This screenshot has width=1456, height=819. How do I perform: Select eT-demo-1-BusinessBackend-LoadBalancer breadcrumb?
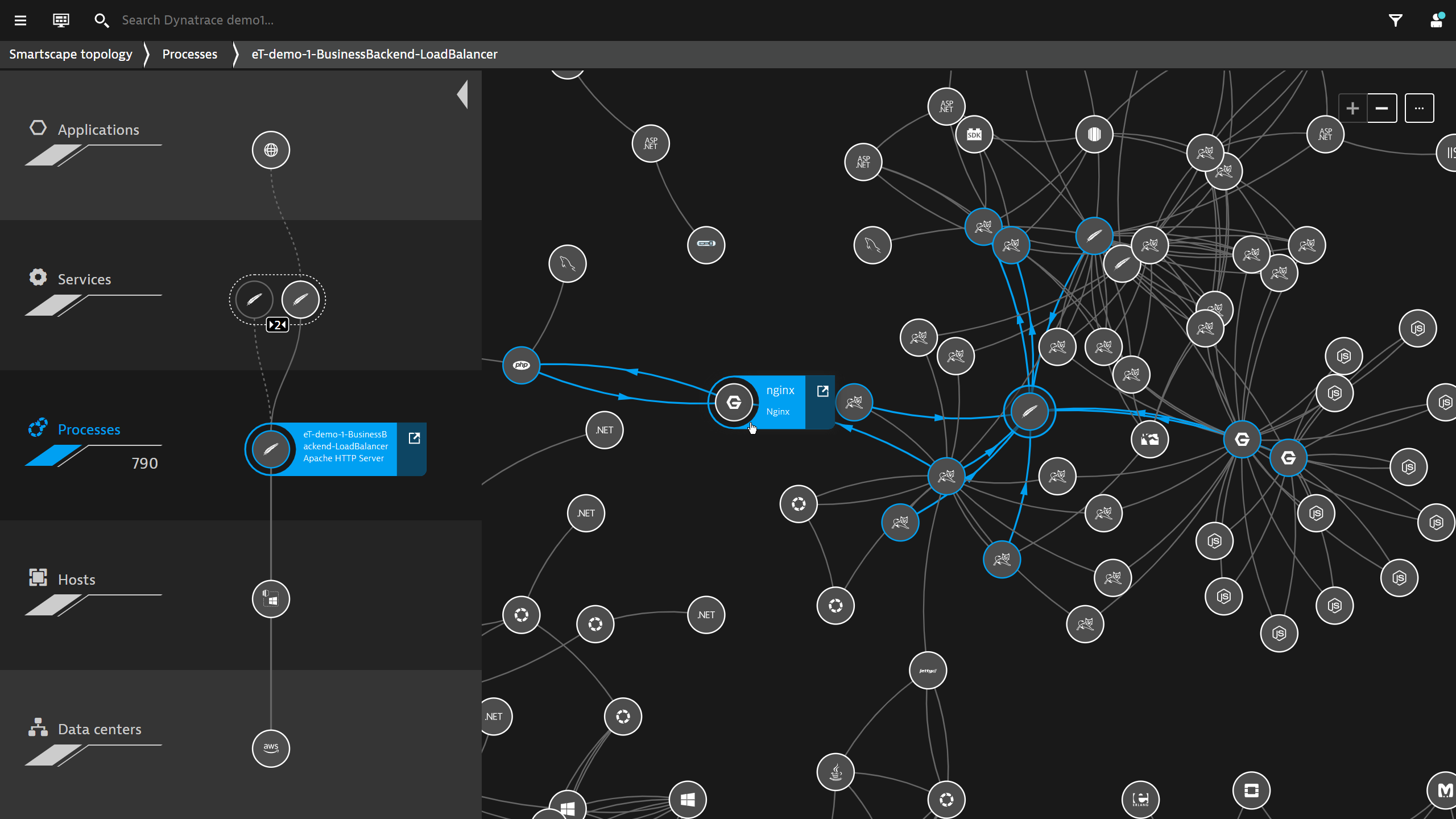click(374, 54)
